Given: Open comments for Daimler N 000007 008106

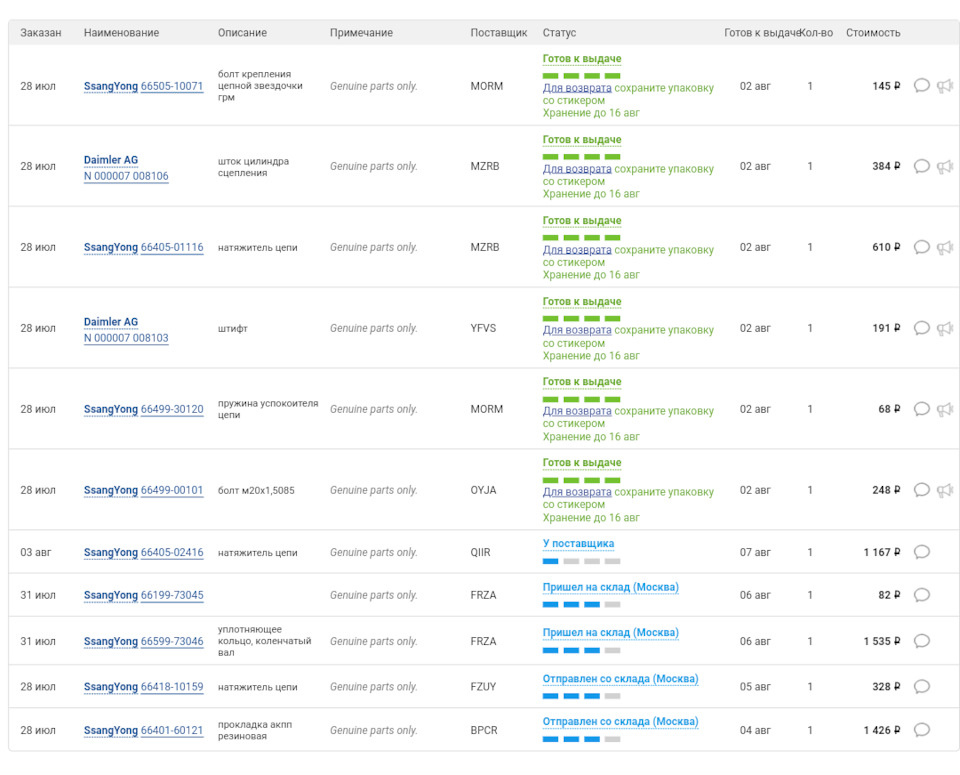Looking at the screenshot, I should (x=922, y=166).
